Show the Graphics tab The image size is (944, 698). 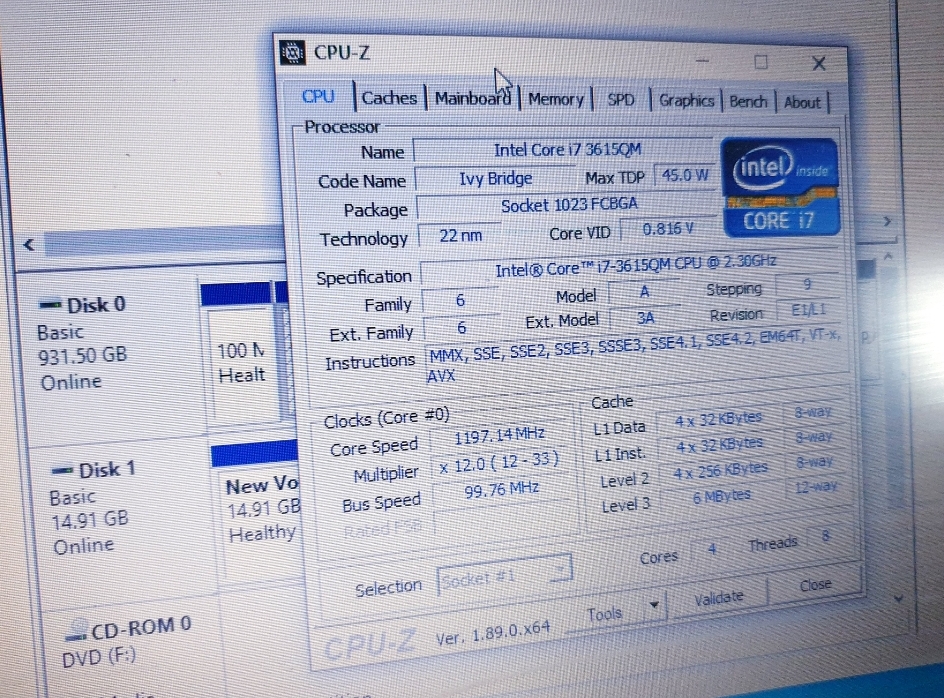click(686, 101)
